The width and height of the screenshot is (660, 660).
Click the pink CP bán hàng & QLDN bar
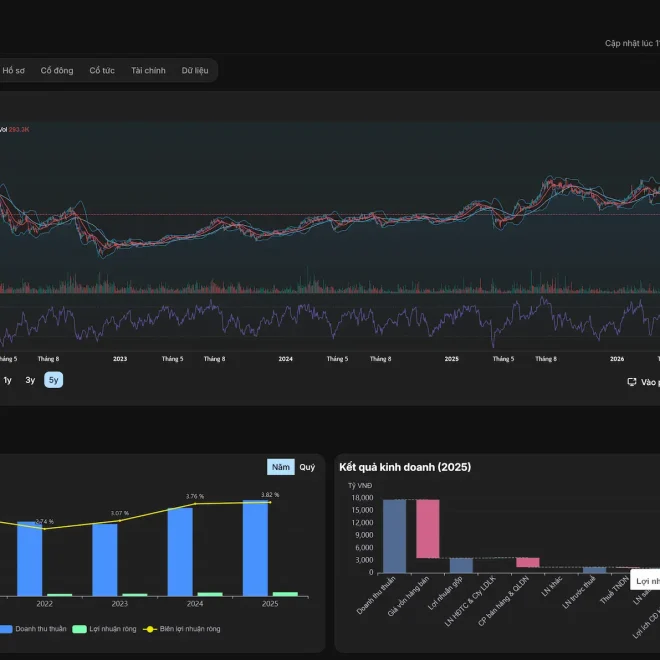coord(528,562)
